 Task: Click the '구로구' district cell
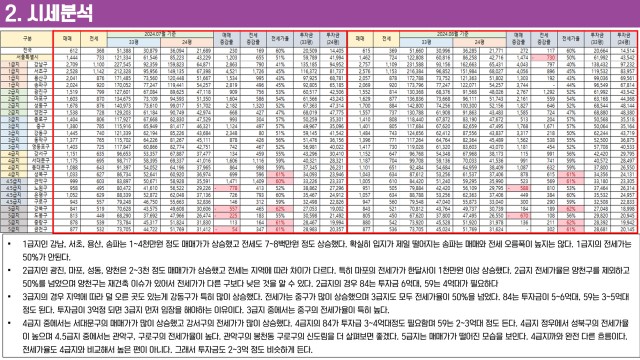[40, 202]
